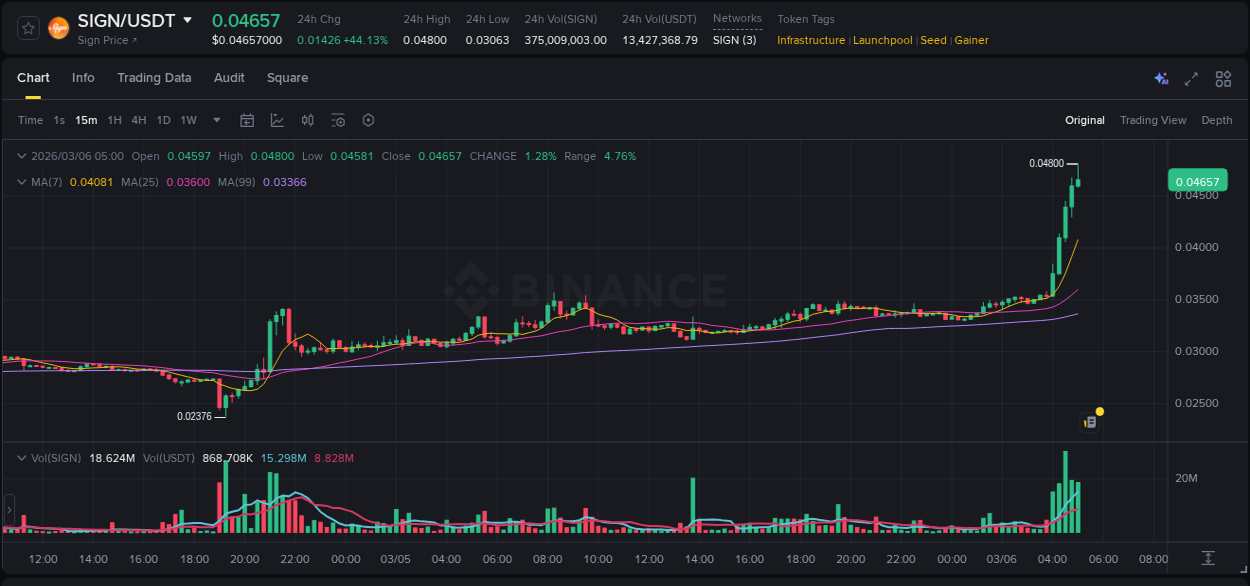Viewport: 1250px width, 586px height.
Task: Open the Trading View chart mode
Action: pyautogui.click(x=1153, y=120)
